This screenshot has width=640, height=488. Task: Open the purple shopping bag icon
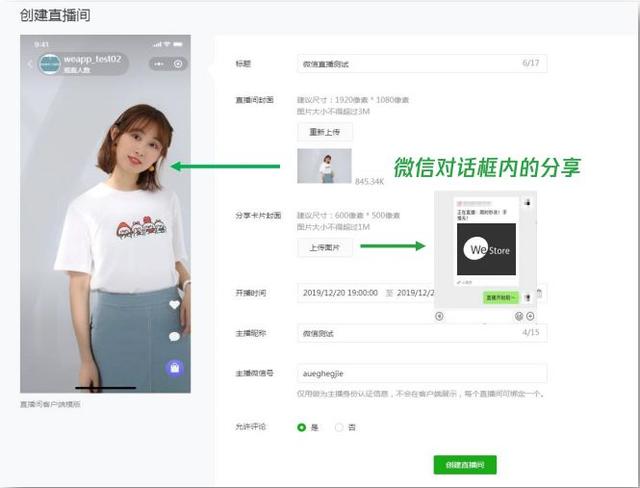pos(175,368)
